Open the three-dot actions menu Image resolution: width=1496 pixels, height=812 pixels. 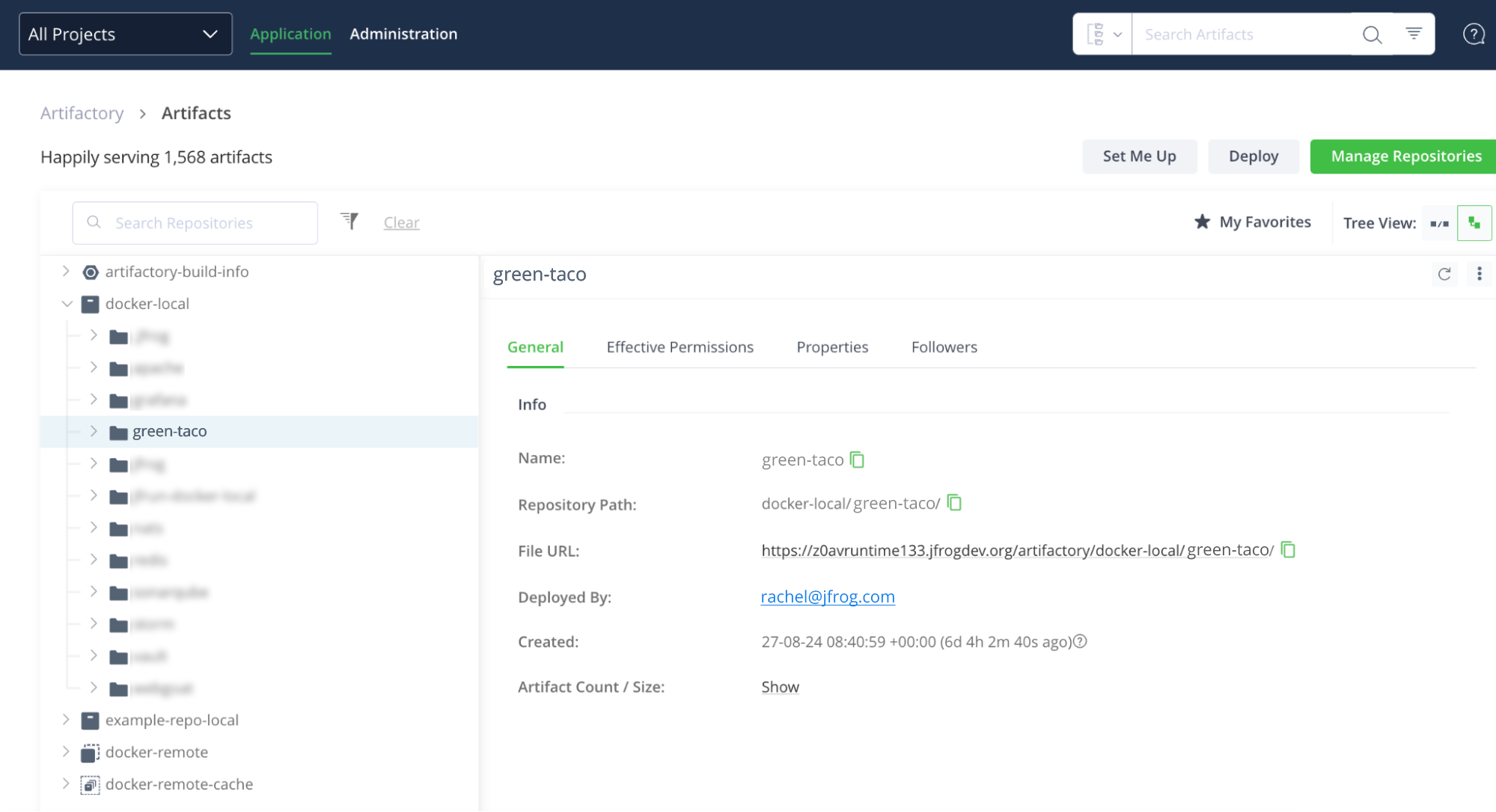tap(1479, 274)
